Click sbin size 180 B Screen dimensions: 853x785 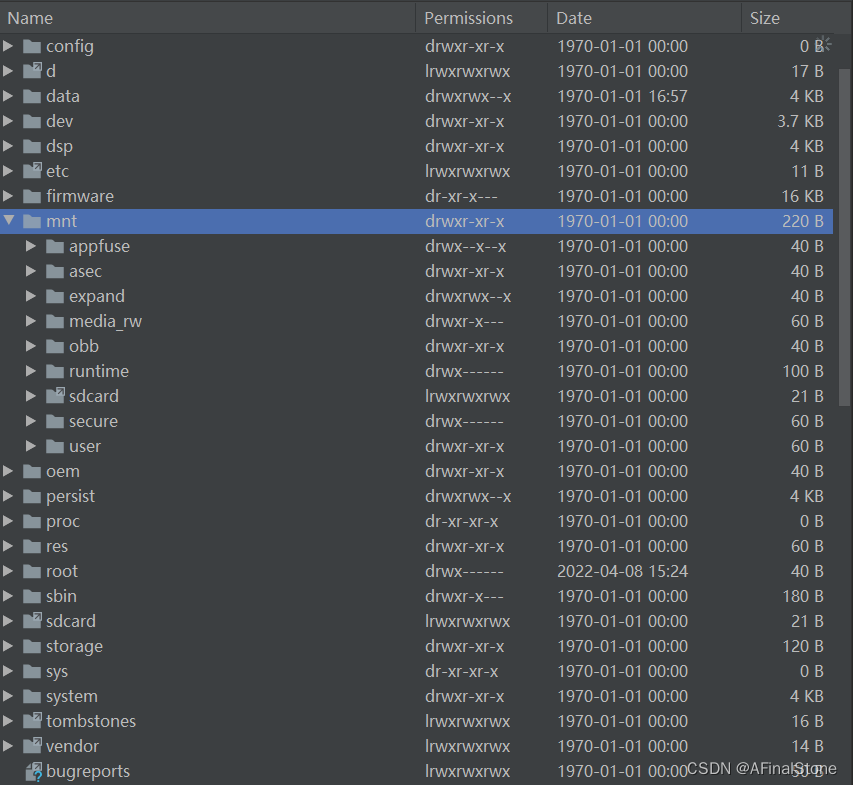coord(803,596)
